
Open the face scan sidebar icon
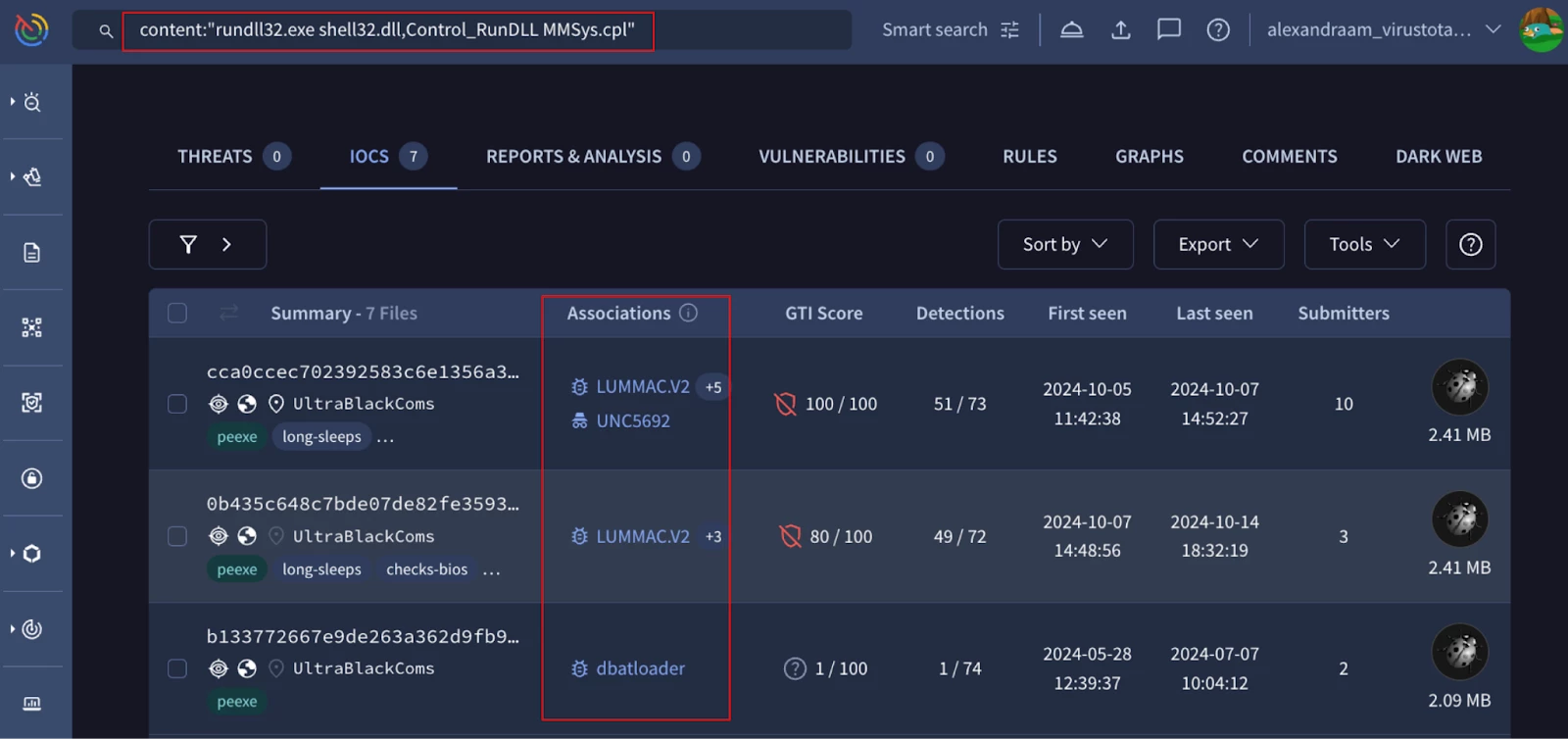point(32,403)
